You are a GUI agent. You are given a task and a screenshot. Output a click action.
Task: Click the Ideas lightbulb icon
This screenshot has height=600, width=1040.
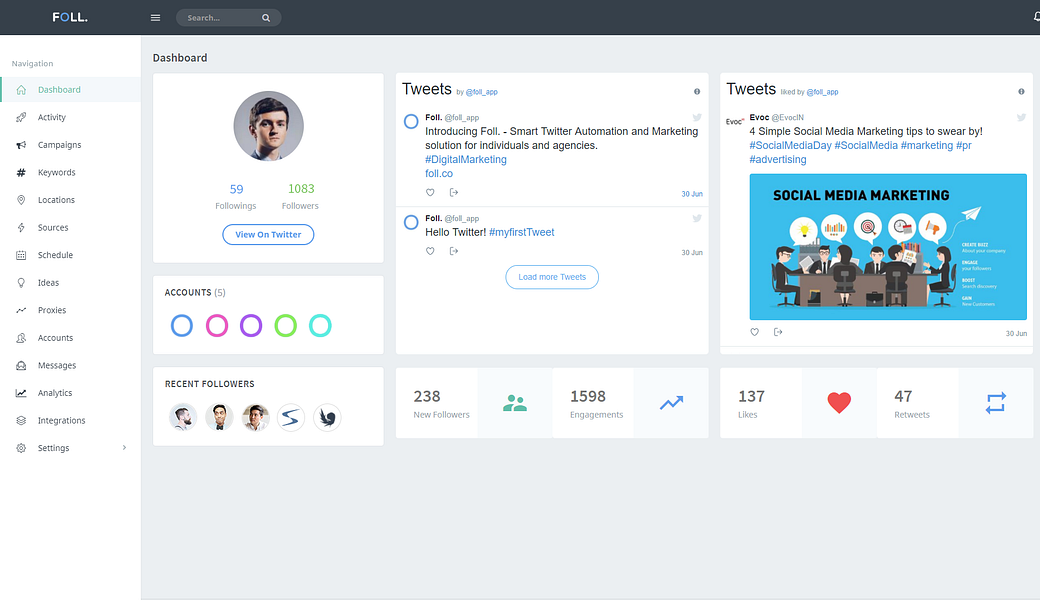pos(21,282)
